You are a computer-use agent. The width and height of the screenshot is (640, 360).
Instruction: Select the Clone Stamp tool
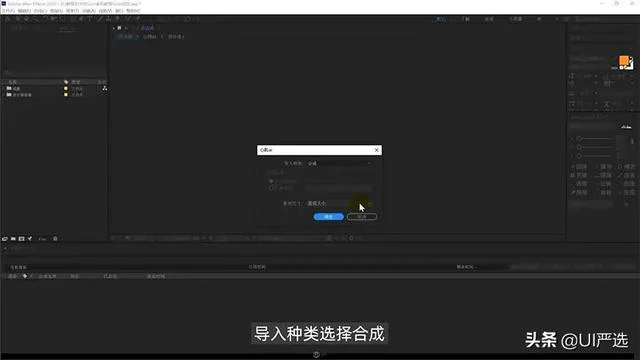[x=109, y=19]
